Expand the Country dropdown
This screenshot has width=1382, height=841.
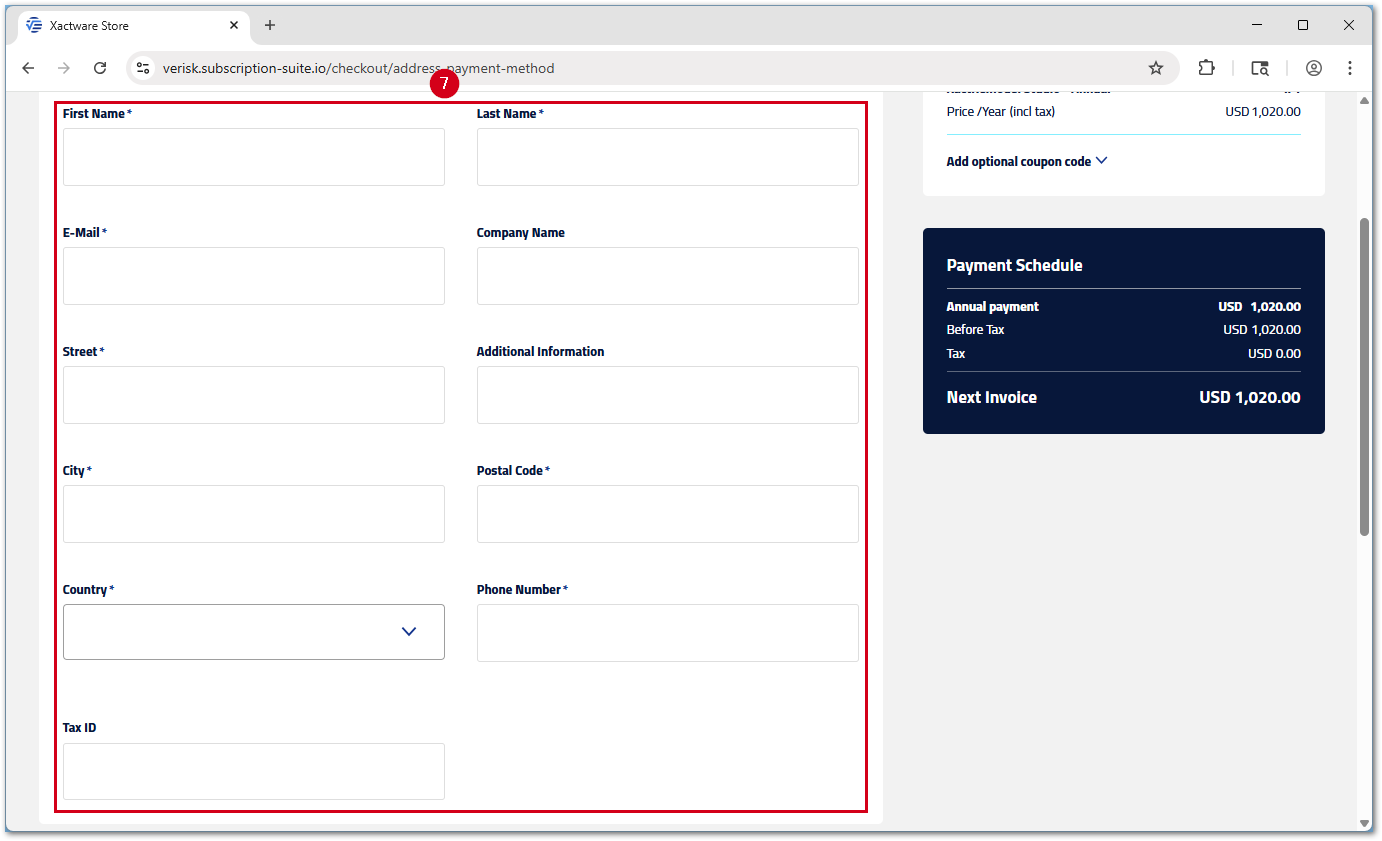point(254,632)
